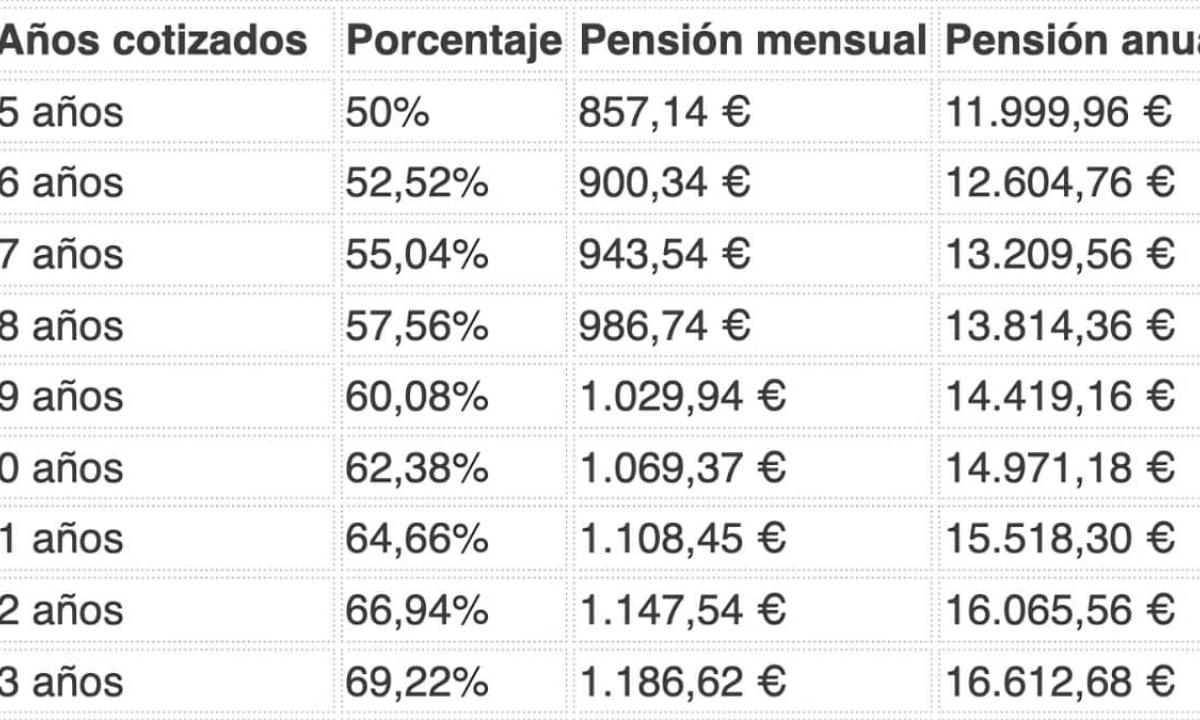Click the 16.065,56 € annual cell
This screenshot has height=720, width=1200.
(1059, 611)
